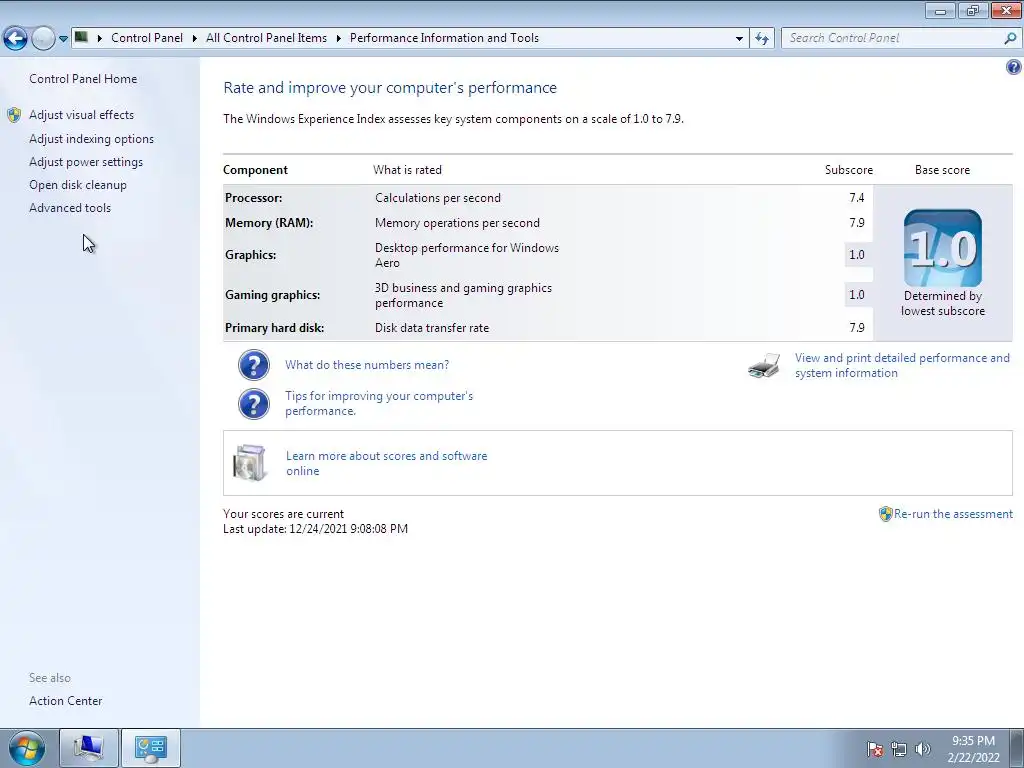Go to Control Panel Home
1024x768 pixels.
[x=83, y=79]
